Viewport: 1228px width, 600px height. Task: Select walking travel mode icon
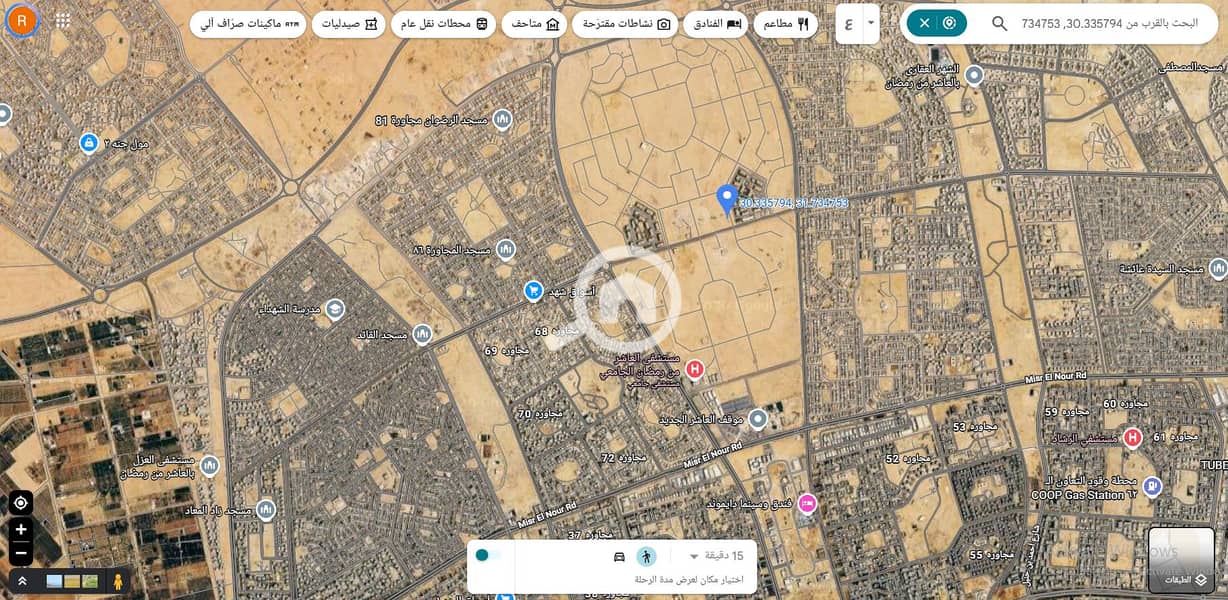[x=646, y=556]
